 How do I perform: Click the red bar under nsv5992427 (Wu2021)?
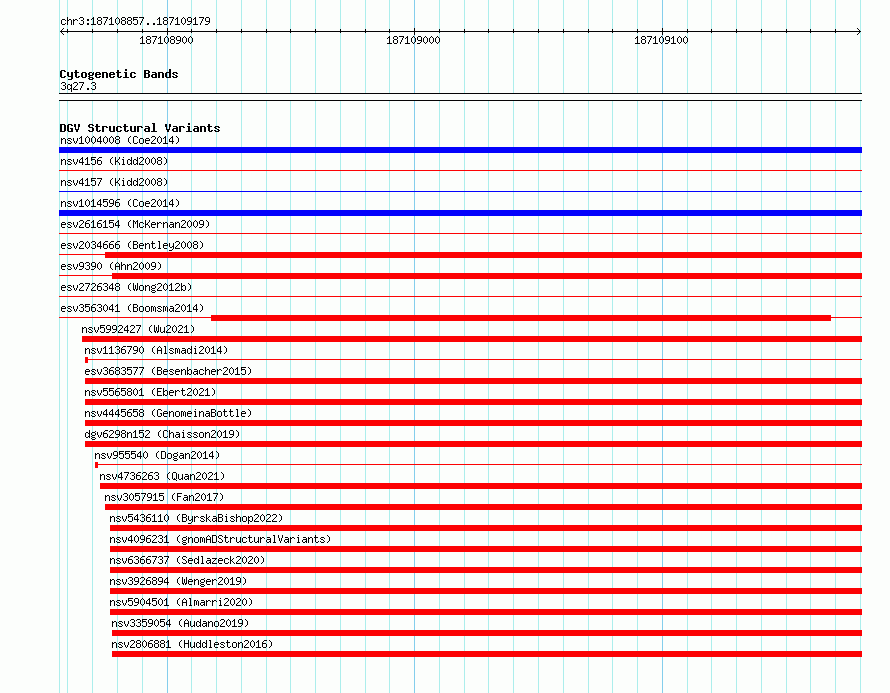click(x=472, y=339)
